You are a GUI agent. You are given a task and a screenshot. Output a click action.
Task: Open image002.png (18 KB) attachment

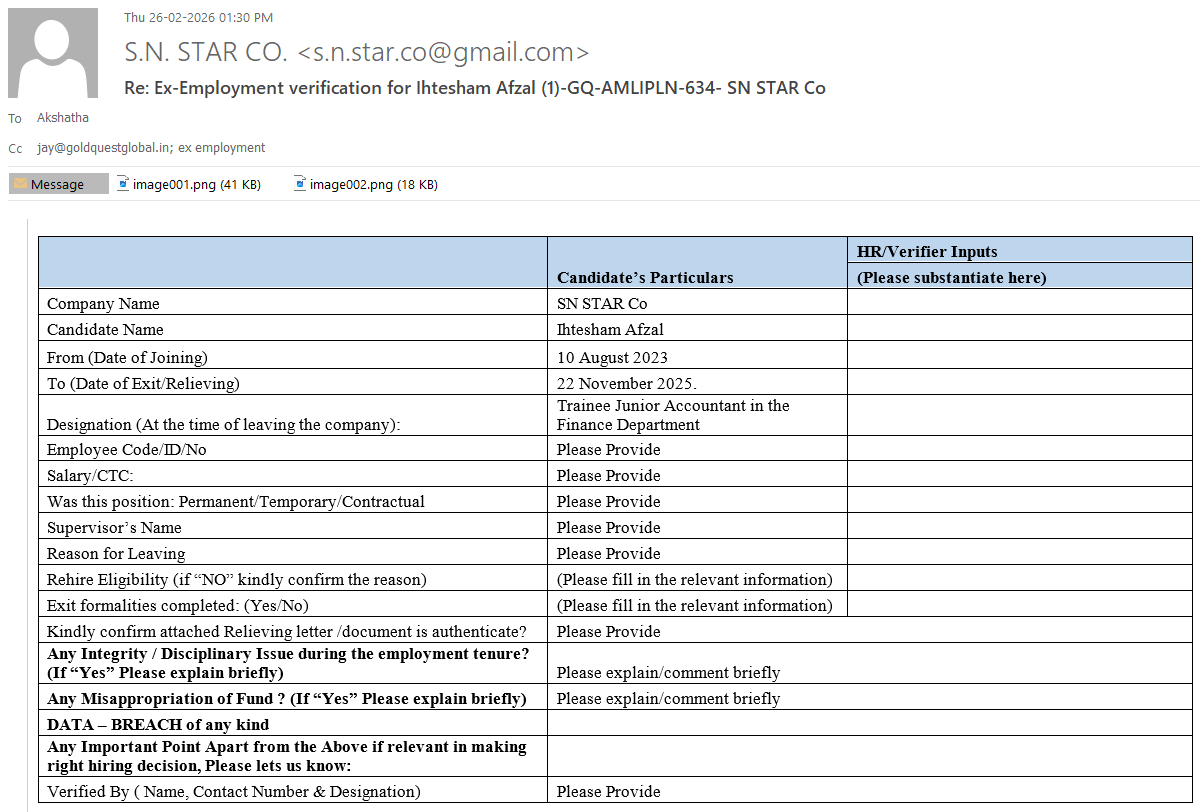point(374,184)
